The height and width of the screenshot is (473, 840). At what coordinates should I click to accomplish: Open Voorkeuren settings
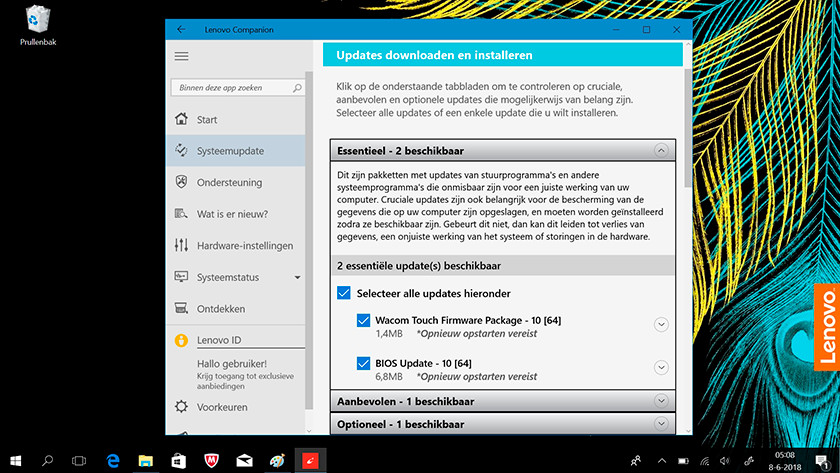222,407
